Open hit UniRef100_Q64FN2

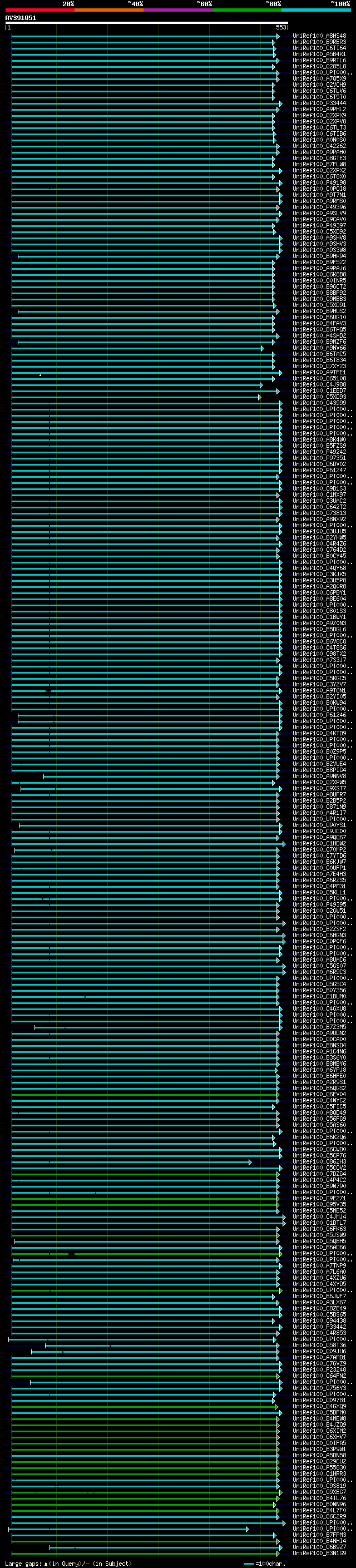coord(319,1376)
